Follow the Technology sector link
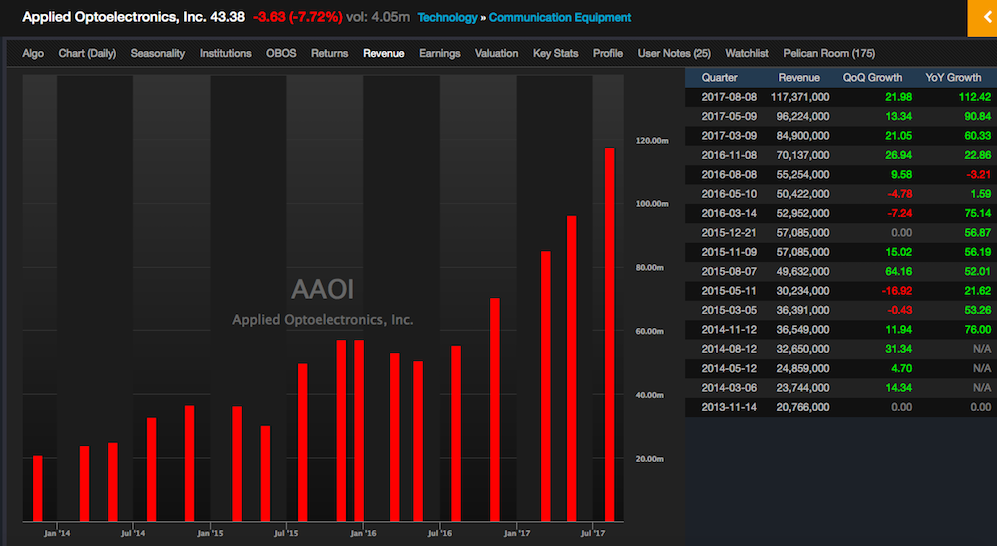 coord(447,18)
